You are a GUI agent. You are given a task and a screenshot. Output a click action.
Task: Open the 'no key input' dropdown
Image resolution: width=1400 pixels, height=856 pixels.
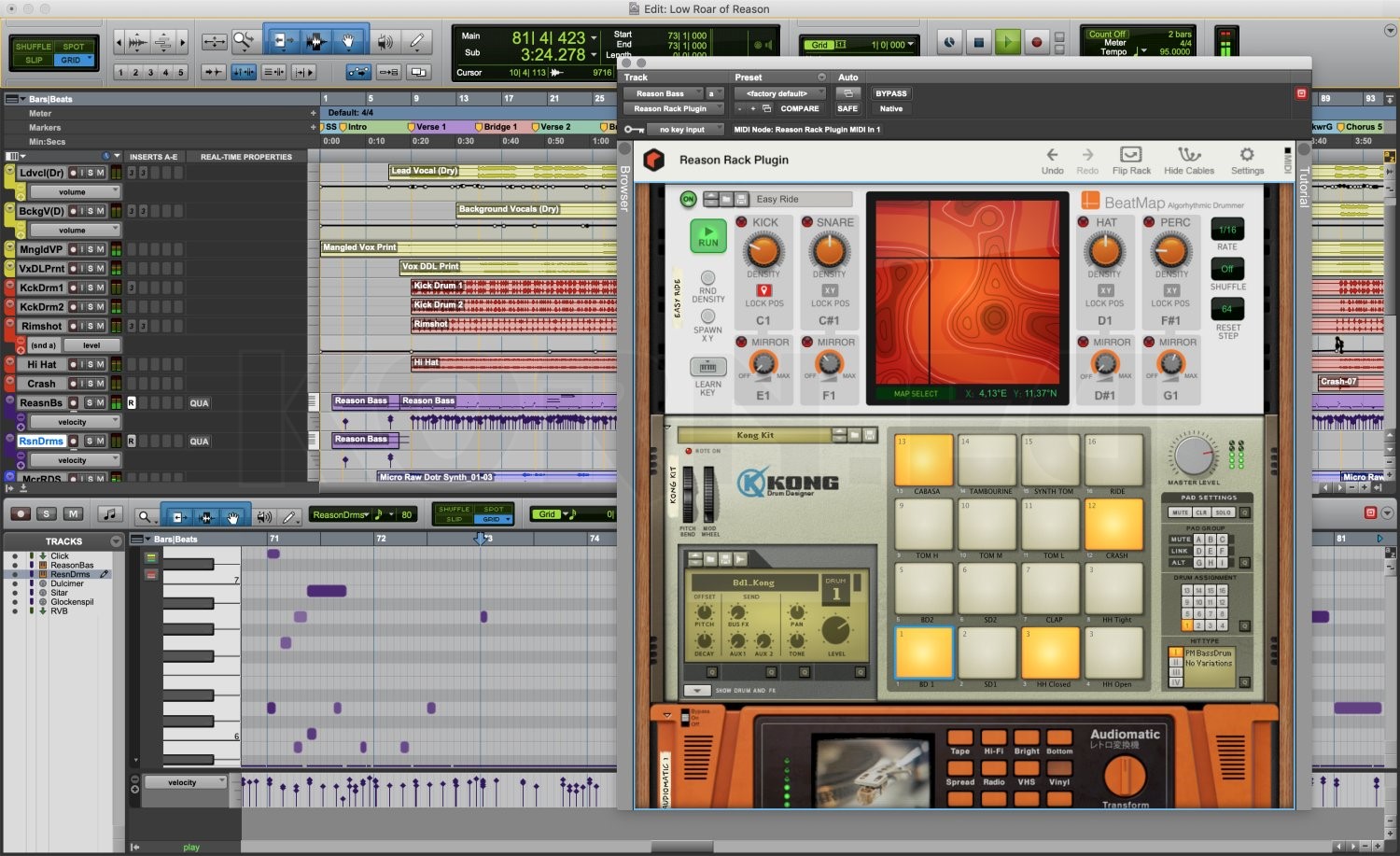(684, 129)
